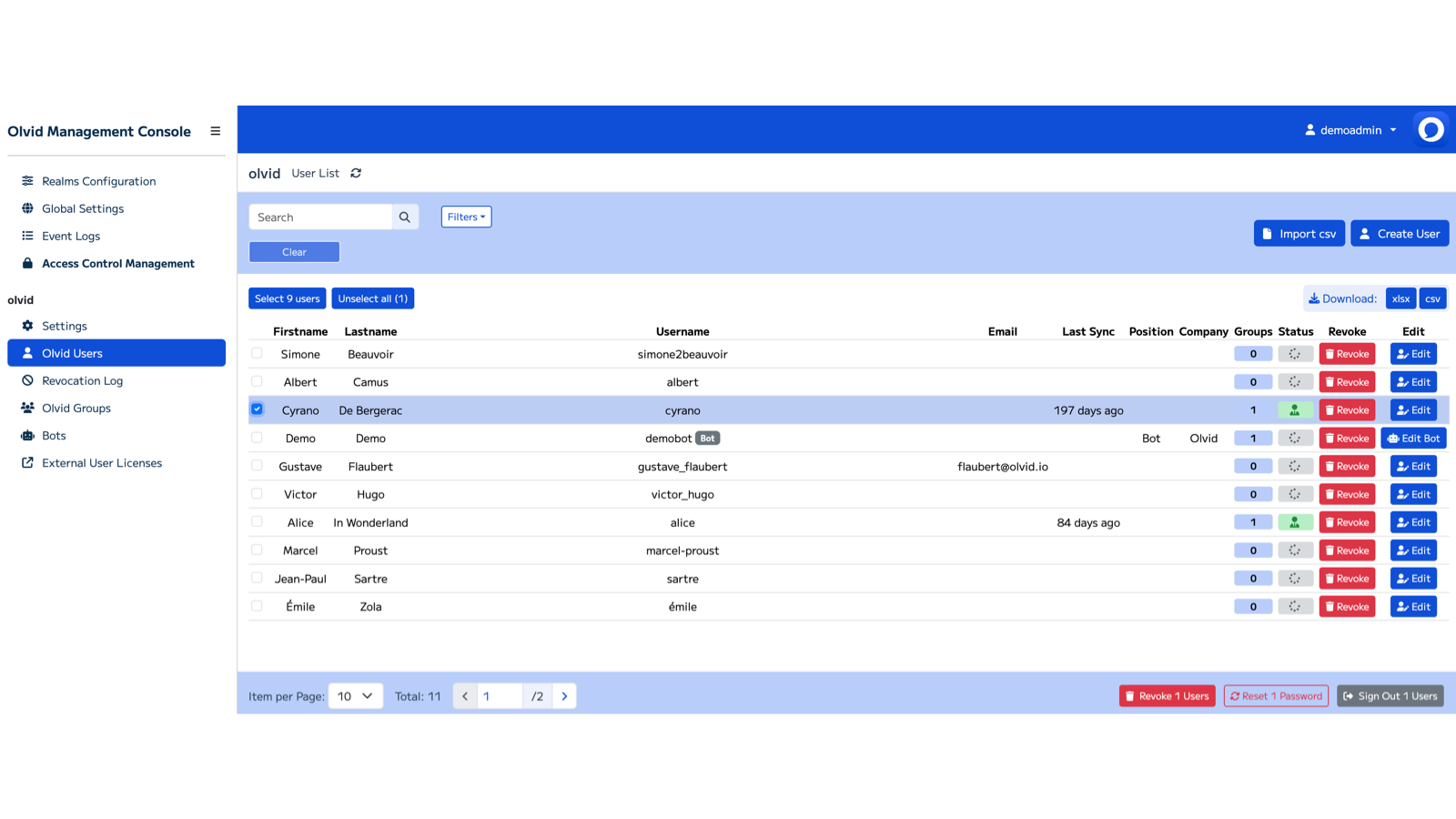Click Sign Out 1 Users button
Image resolution: width=1456 pixels, height=819 pixels.
point(1390,696)
